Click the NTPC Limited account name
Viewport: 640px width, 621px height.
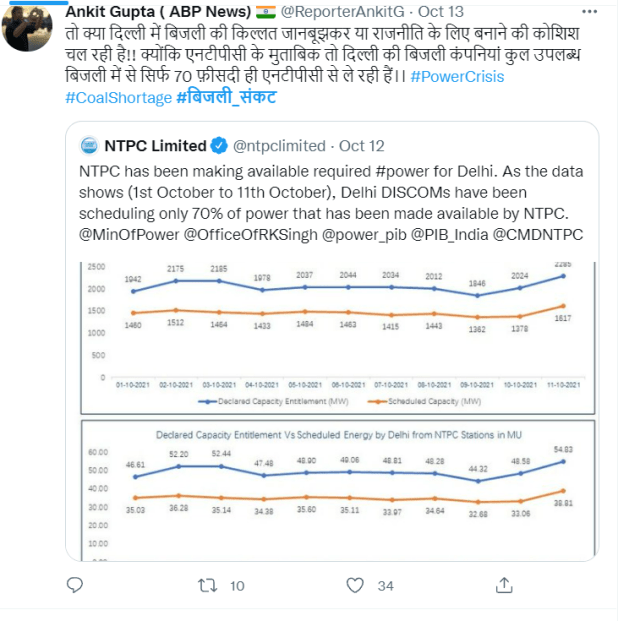coord(153,146)
